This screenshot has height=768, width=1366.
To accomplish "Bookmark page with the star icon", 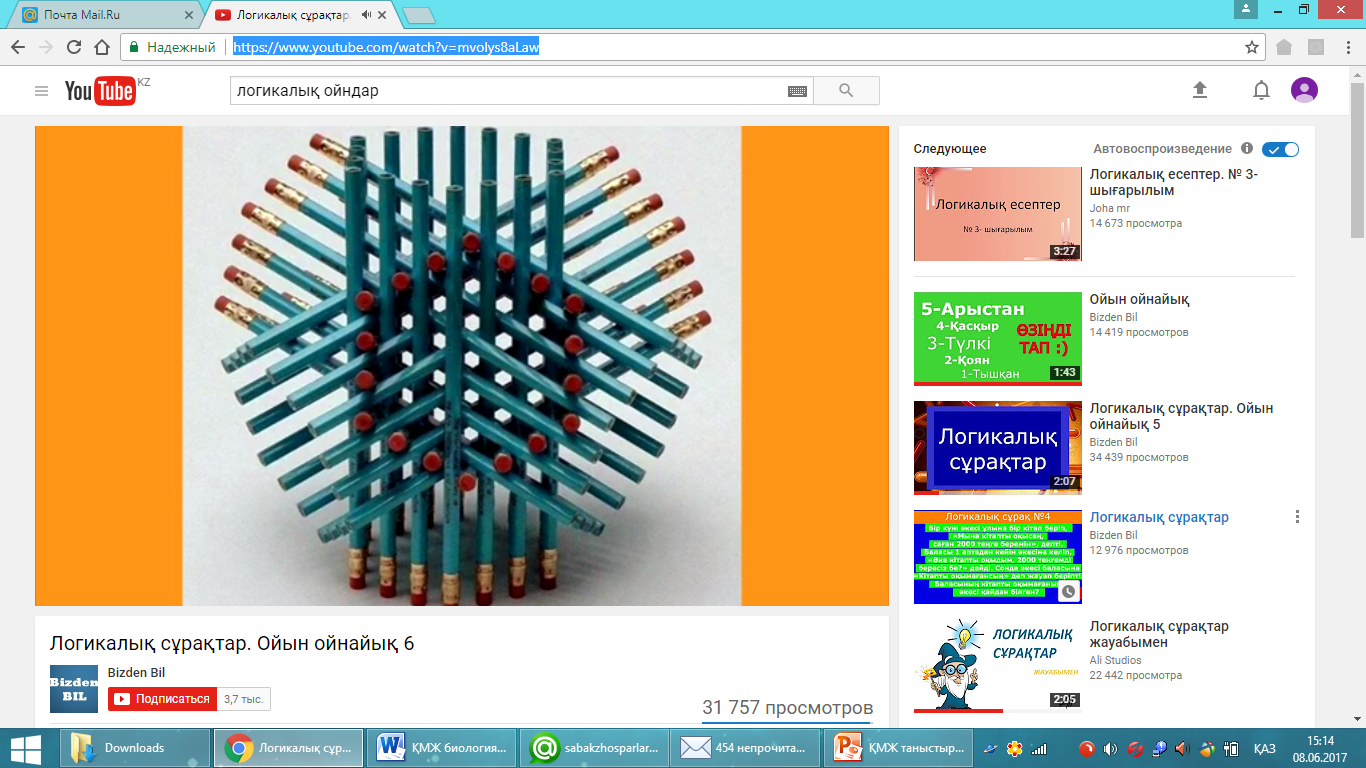I will 1251,47.
